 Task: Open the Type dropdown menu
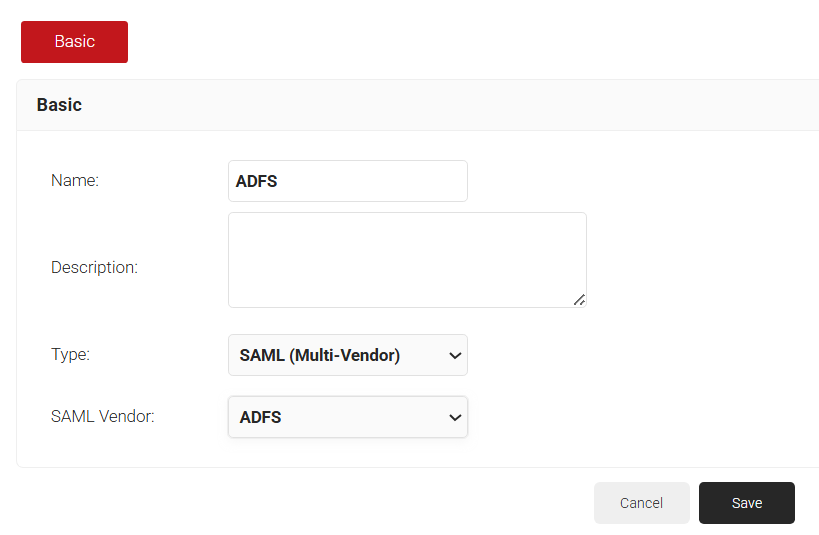coord(347,355)
